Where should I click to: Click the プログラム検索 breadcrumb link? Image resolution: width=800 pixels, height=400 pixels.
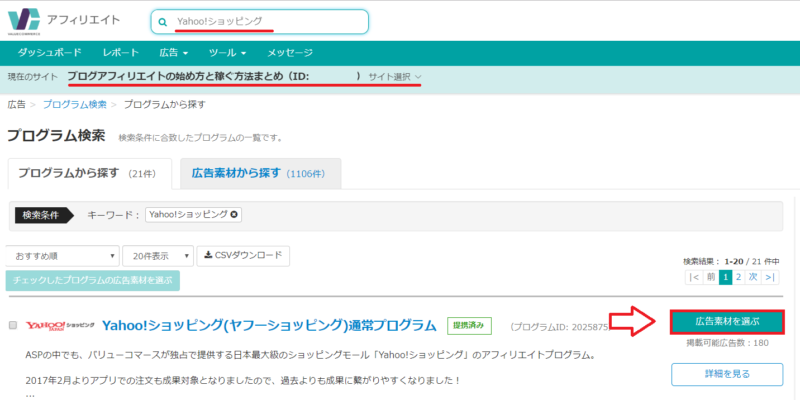coord(74,105)
